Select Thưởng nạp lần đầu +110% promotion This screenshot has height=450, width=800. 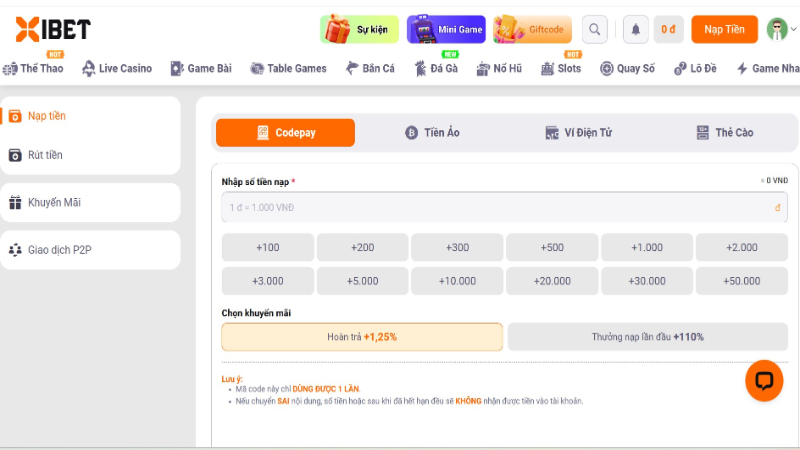[648, 337]
